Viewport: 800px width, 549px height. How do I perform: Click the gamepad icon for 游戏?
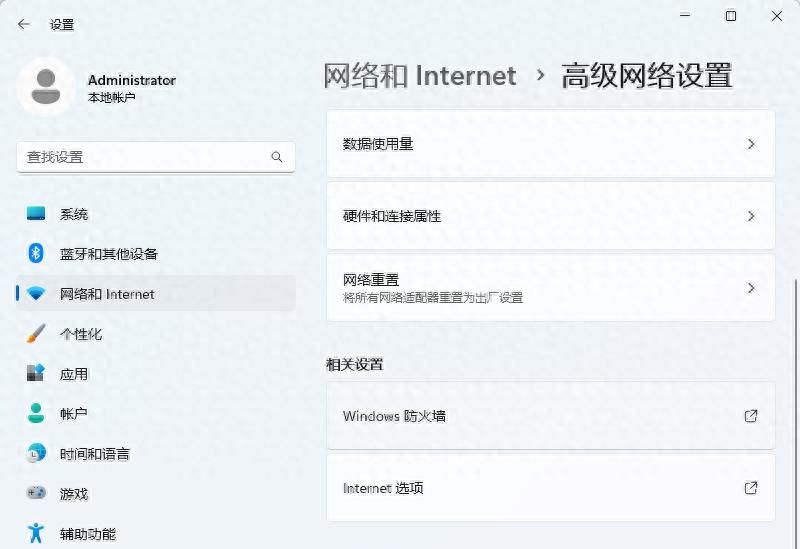[36, 493]
